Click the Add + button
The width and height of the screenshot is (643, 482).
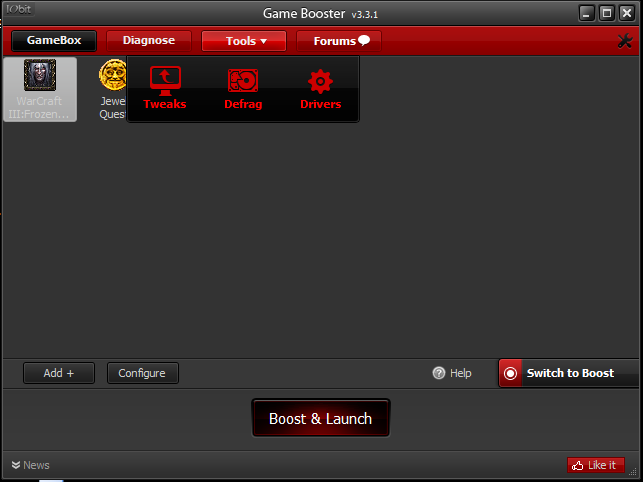(x=59, y=373)
